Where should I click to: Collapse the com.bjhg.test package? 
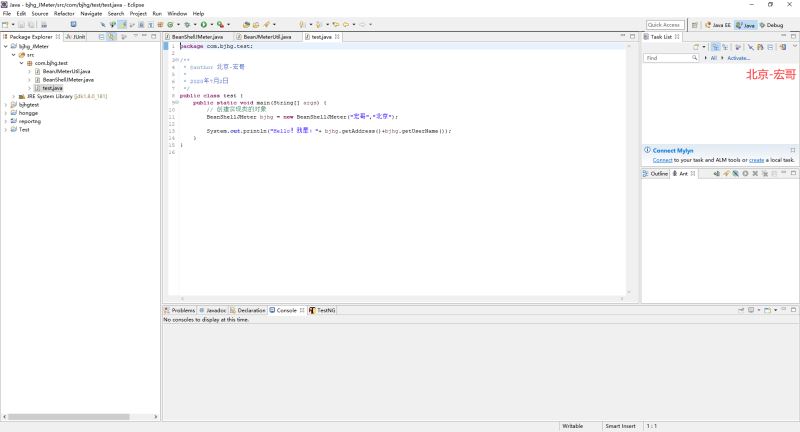[22, 63]
